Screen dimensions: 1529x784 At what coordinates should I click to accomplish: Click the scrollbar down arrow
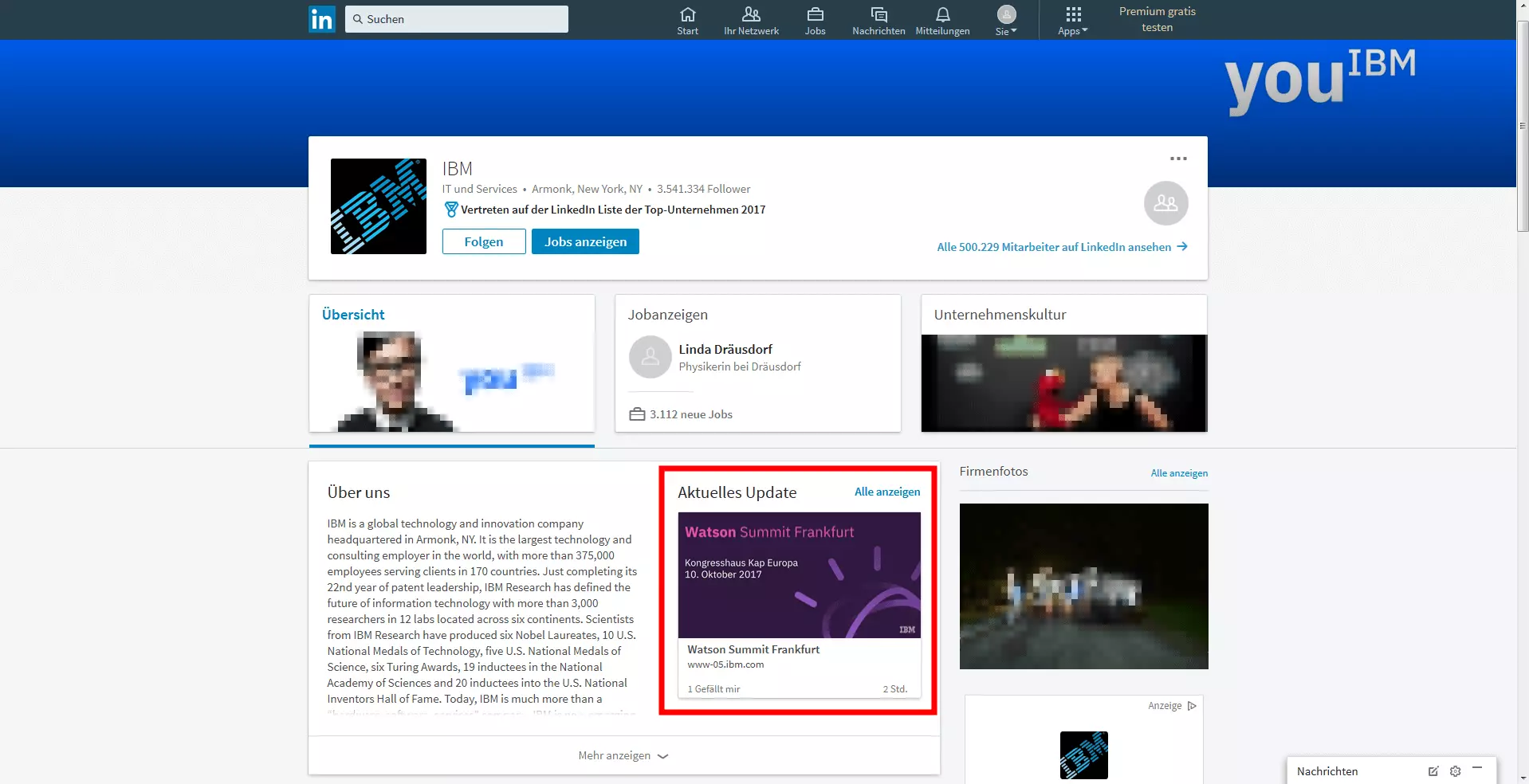[1522, 778]
